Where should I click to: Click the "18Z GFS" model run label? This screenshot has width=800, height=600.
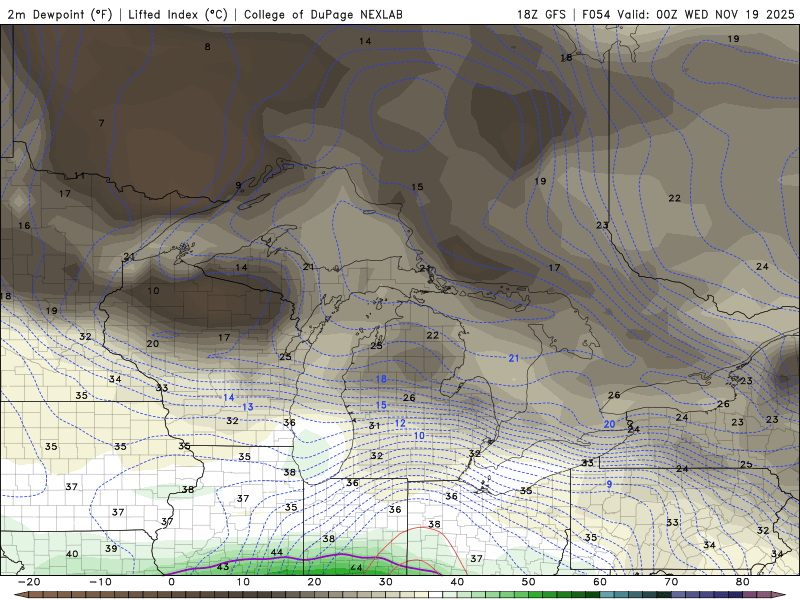click(x=541, y=14)
